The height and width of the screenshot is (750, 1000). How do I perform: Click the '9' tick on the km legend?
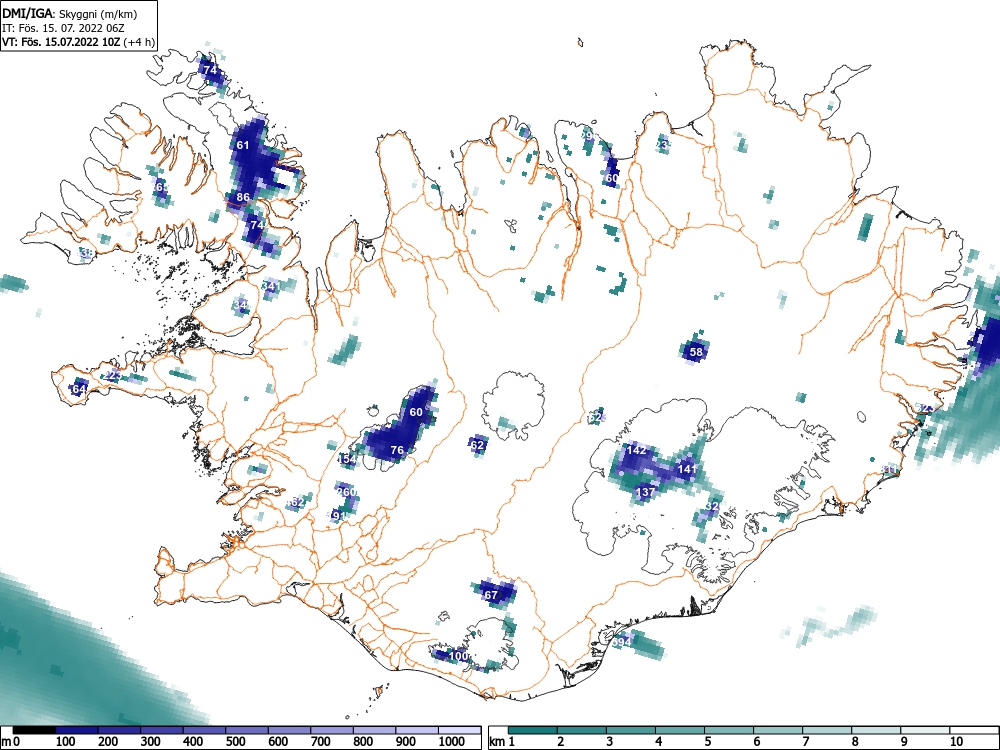pos(904,742)
